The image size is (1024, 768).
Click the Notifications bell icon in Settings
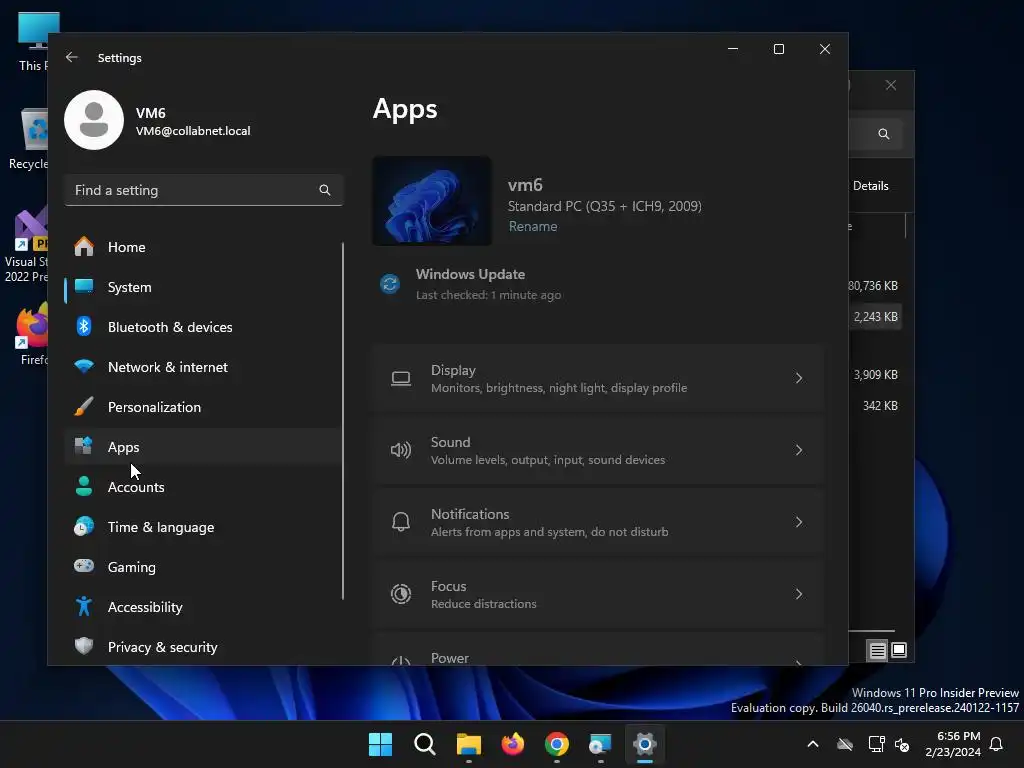click(x=401, y=522)
